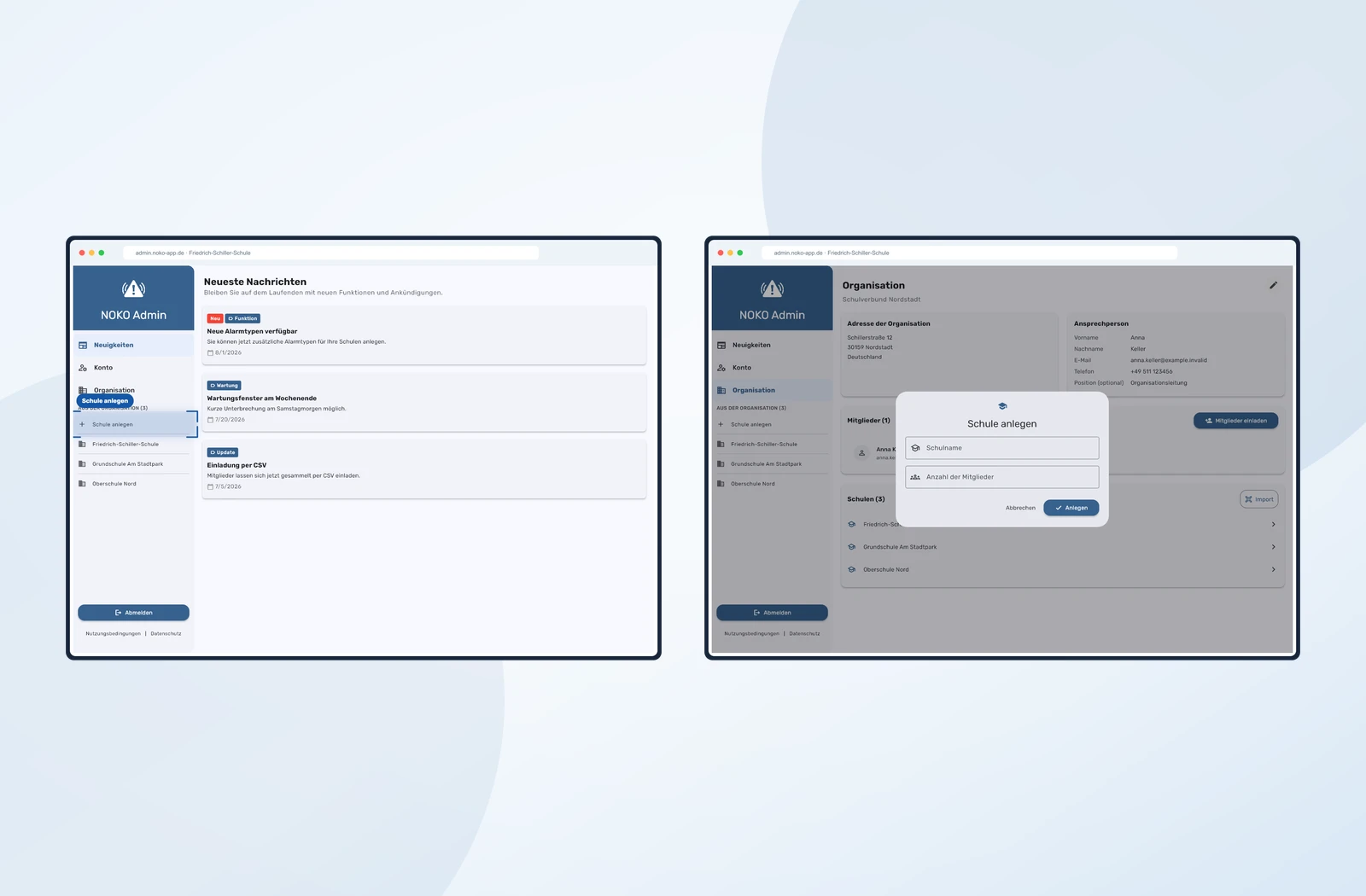Click the phone number +49 511 123456

[1152, 371]
